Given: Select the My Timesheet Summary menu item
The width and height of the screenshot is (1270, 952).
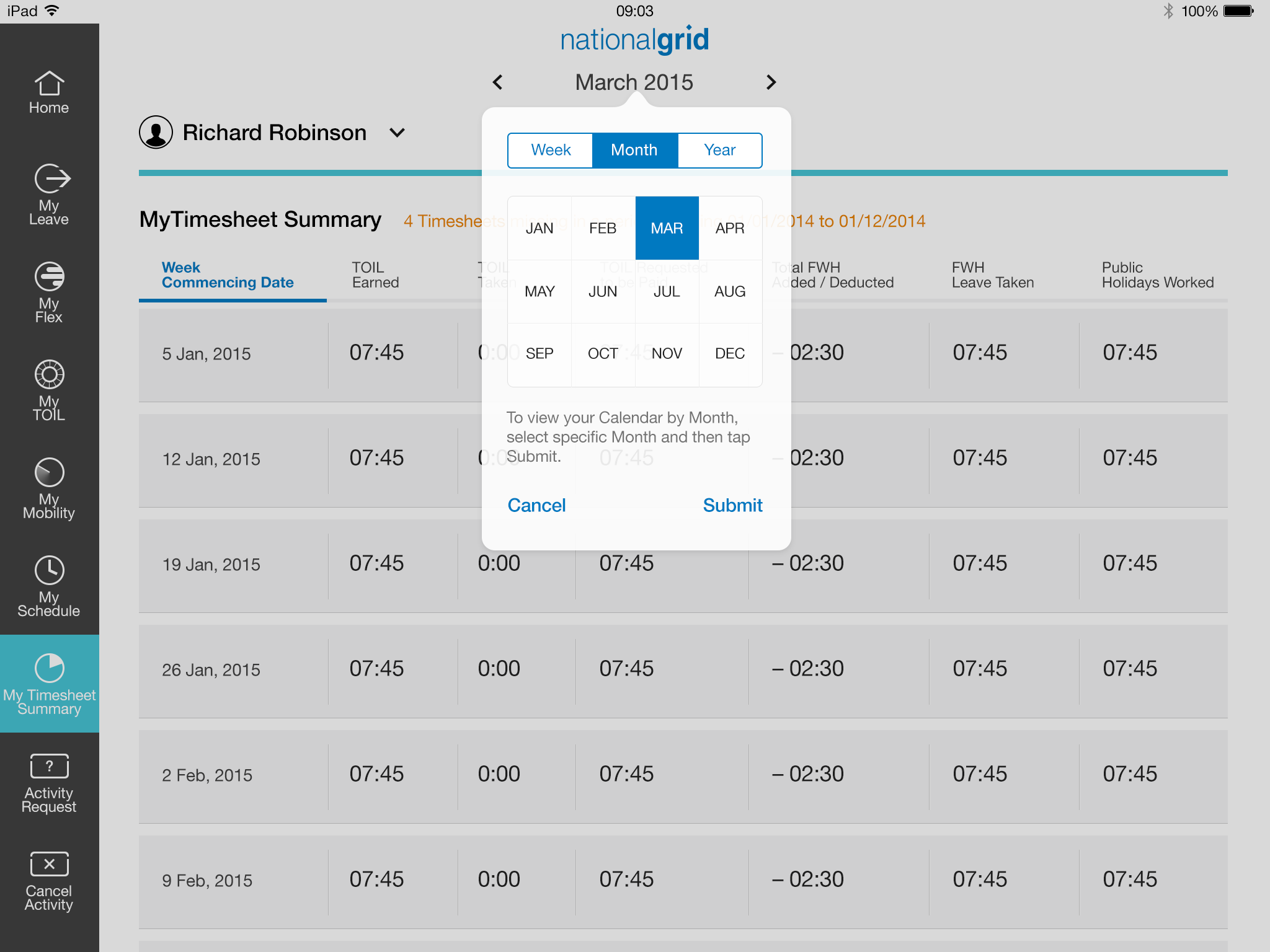Looking at the screenshot, I should (49, 684).
